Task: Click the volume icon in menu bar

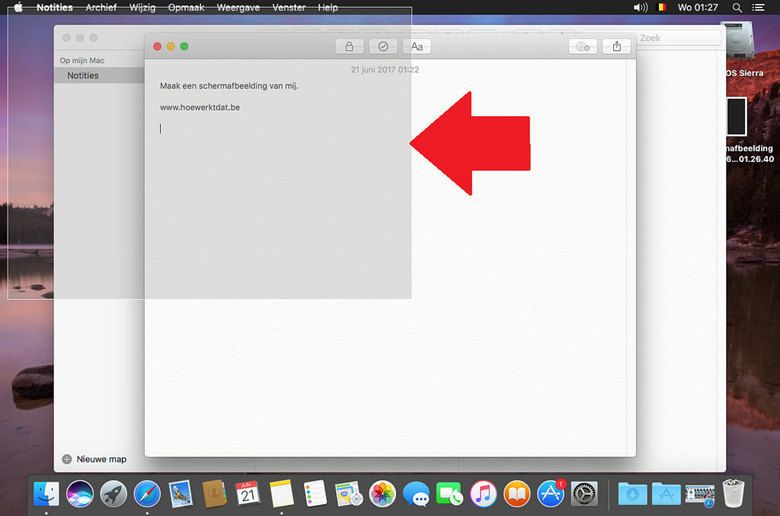Action: [640, 7]
